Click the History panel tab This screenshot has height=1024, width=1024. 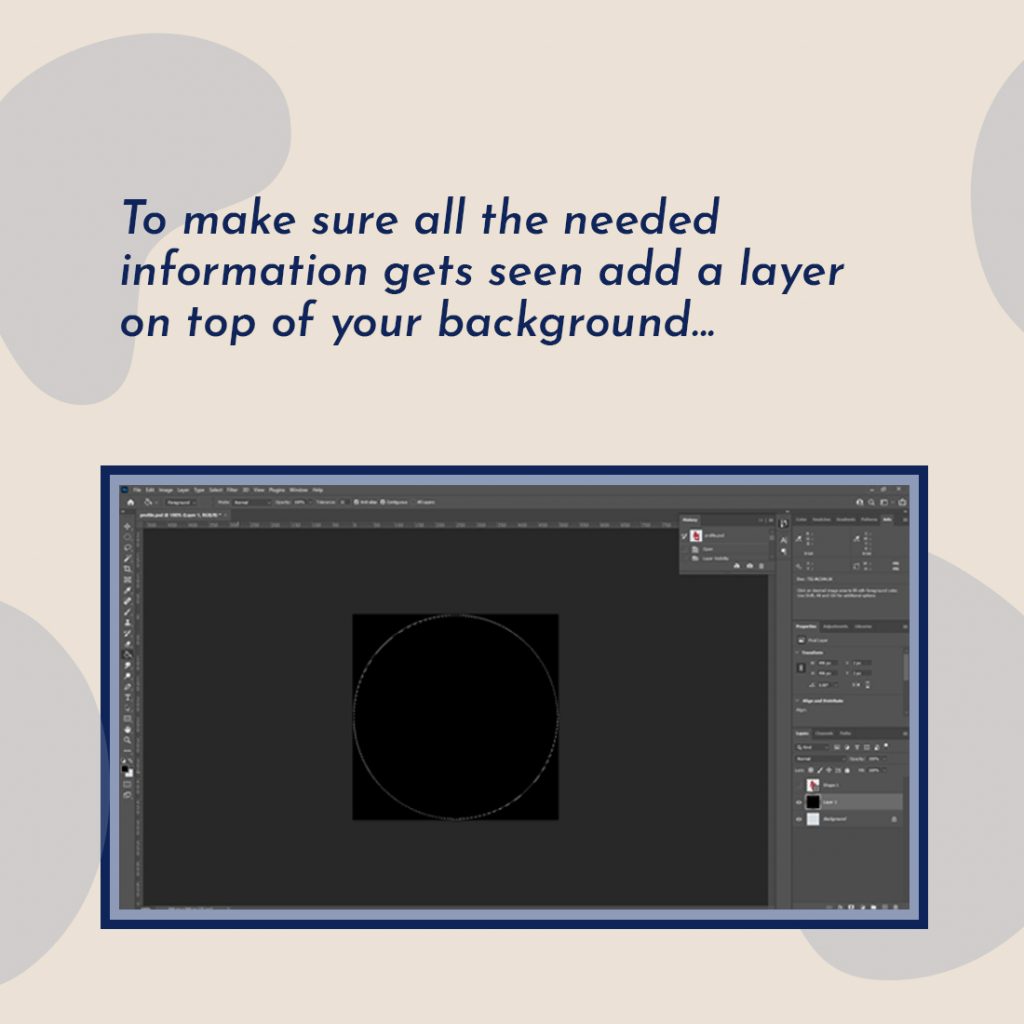pos(690,520)
